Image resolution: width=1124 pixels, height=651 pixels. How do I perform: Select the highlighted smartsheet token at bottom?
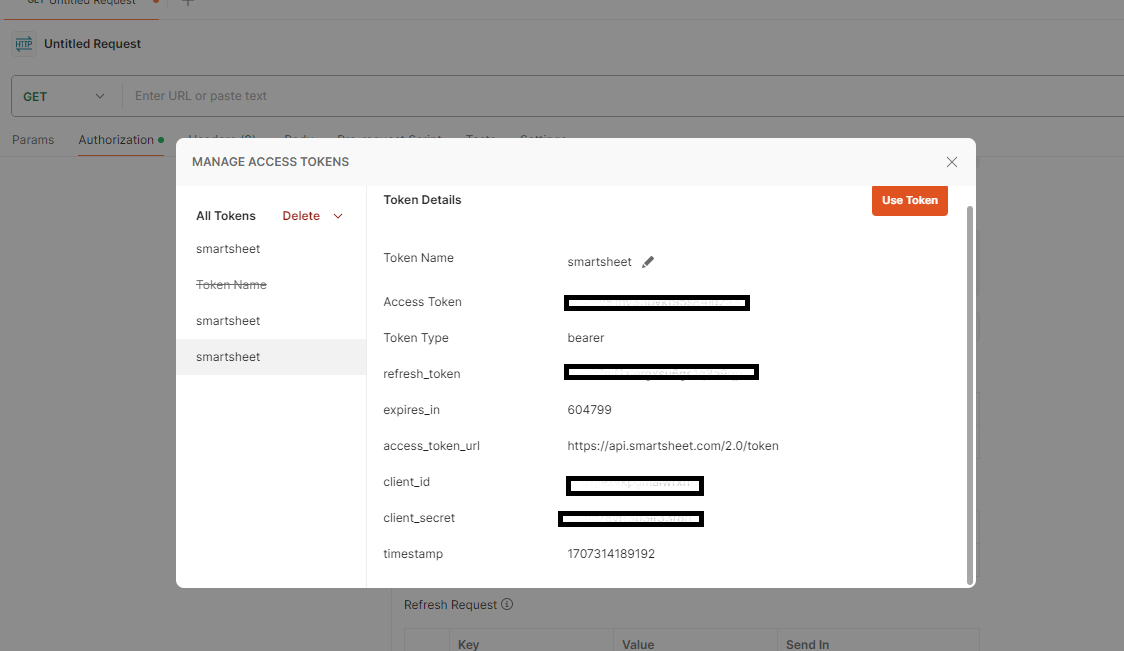[x=271, y=356]
